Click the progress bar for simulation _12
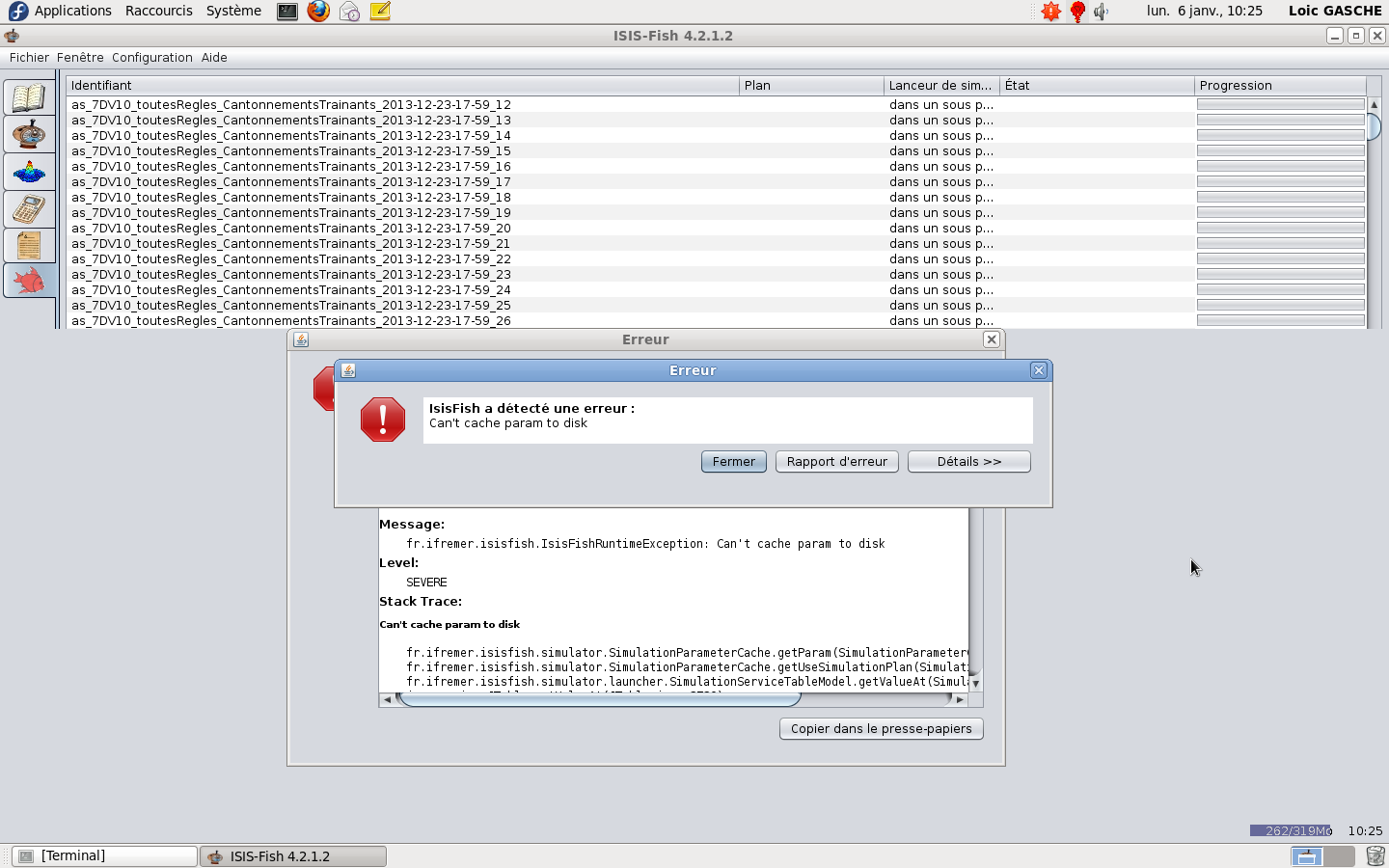This screenshot has width=1389, height=868. pos(1281,104)
